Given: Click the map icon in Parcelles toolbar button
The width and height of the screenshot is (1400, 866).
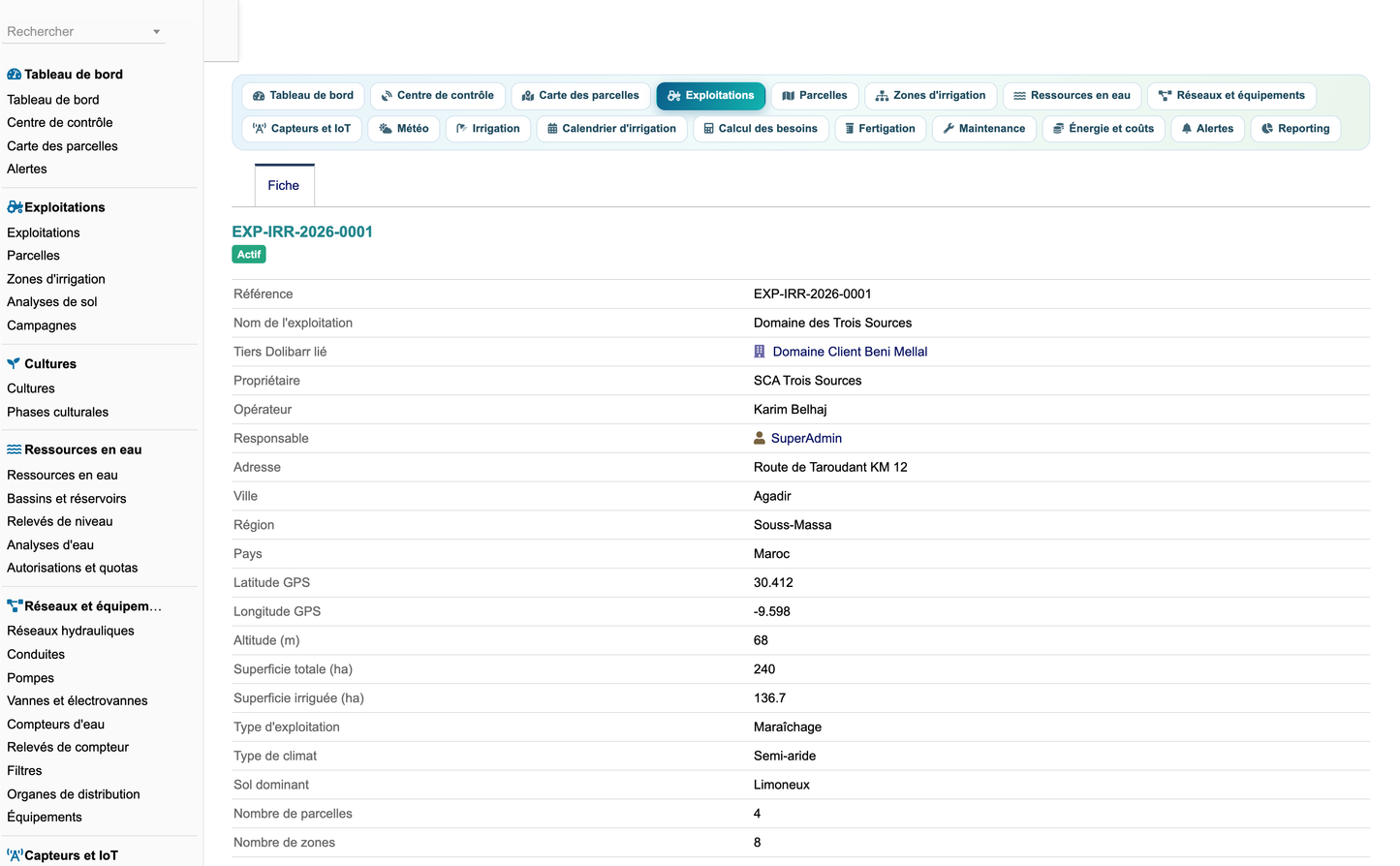Looking at the screenshot, I should click(x=789, y=96).
